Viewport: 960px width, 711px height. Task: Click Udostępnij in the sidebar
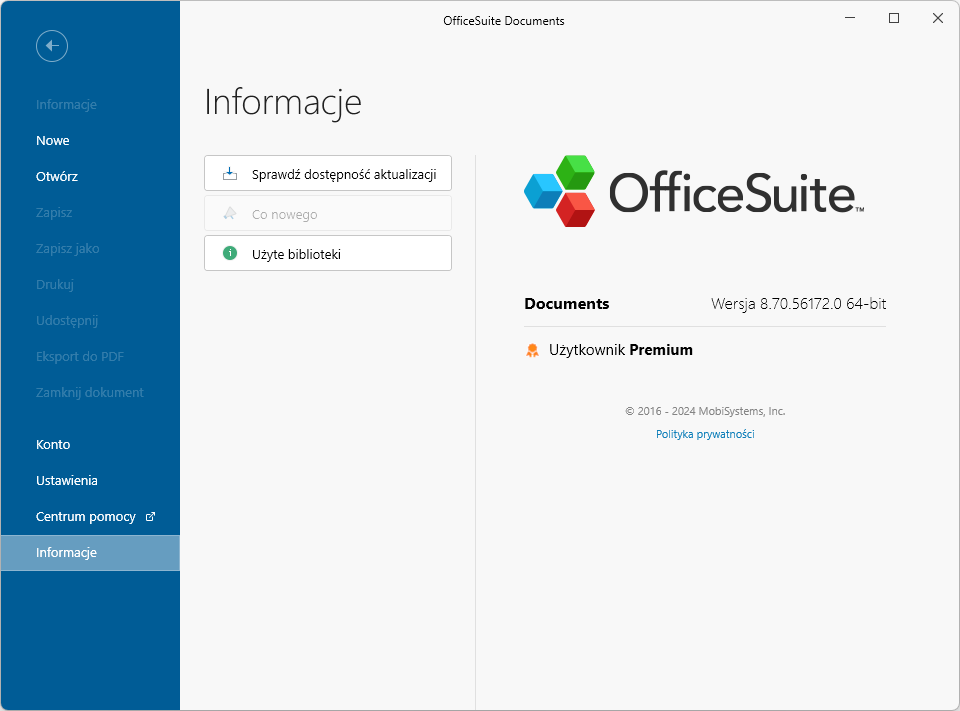[x=90, y=320]
